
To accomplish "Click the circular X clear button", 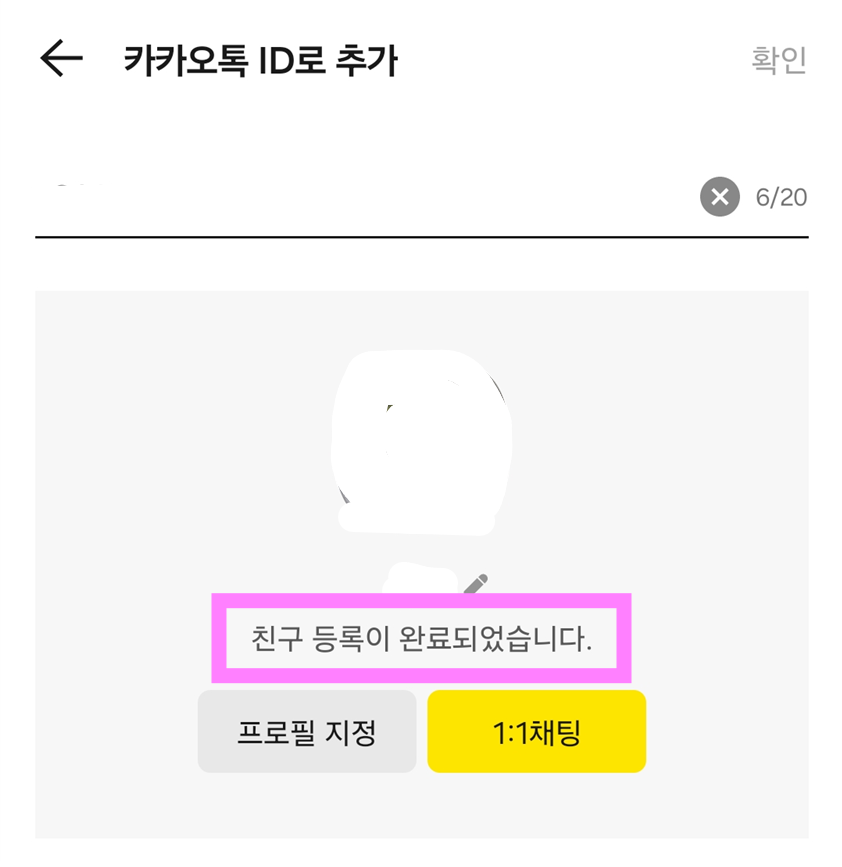I will coord(718,197).
